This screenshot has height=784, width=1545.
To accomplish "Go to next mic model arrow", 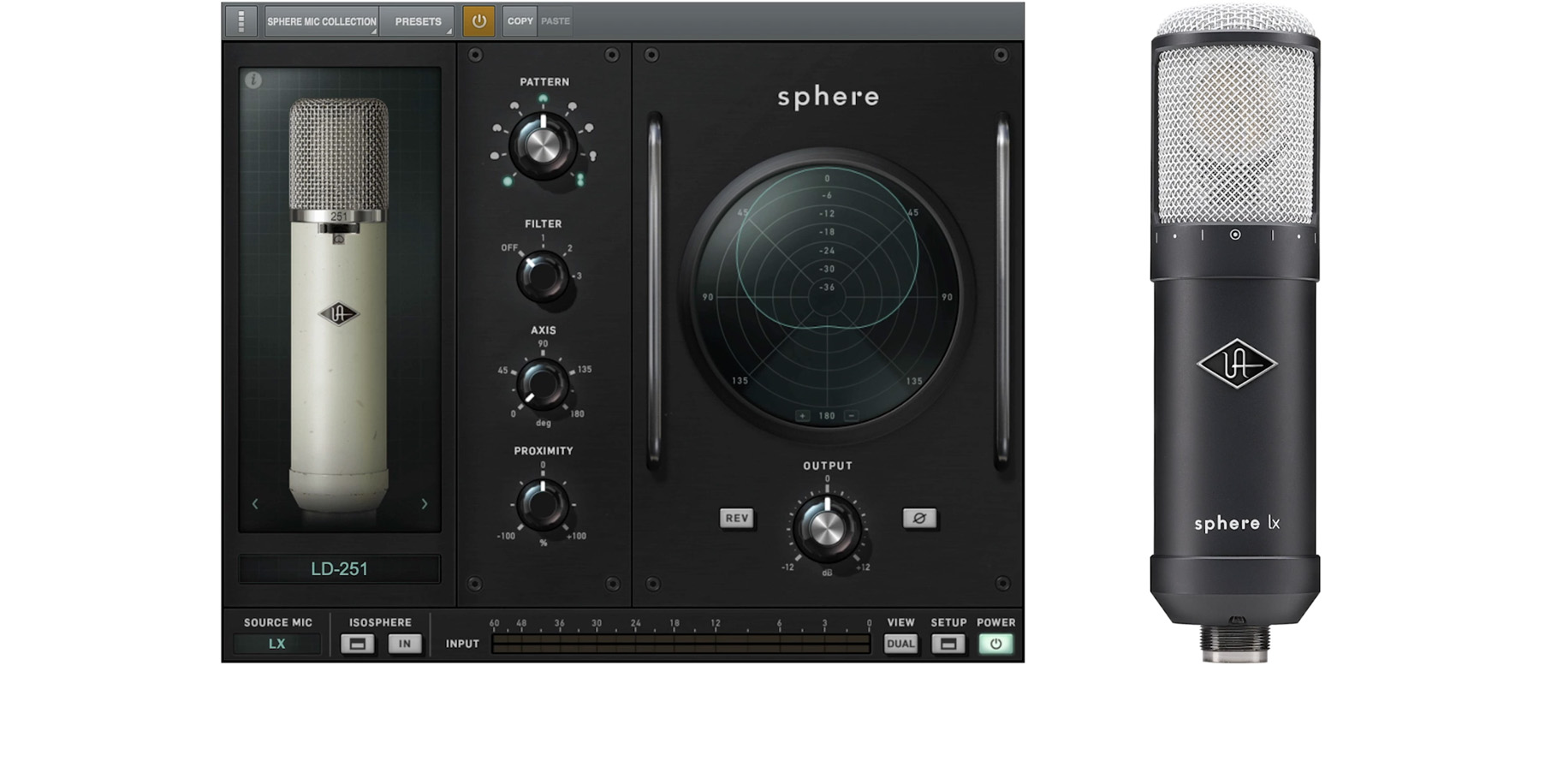I will coord(424,504).
